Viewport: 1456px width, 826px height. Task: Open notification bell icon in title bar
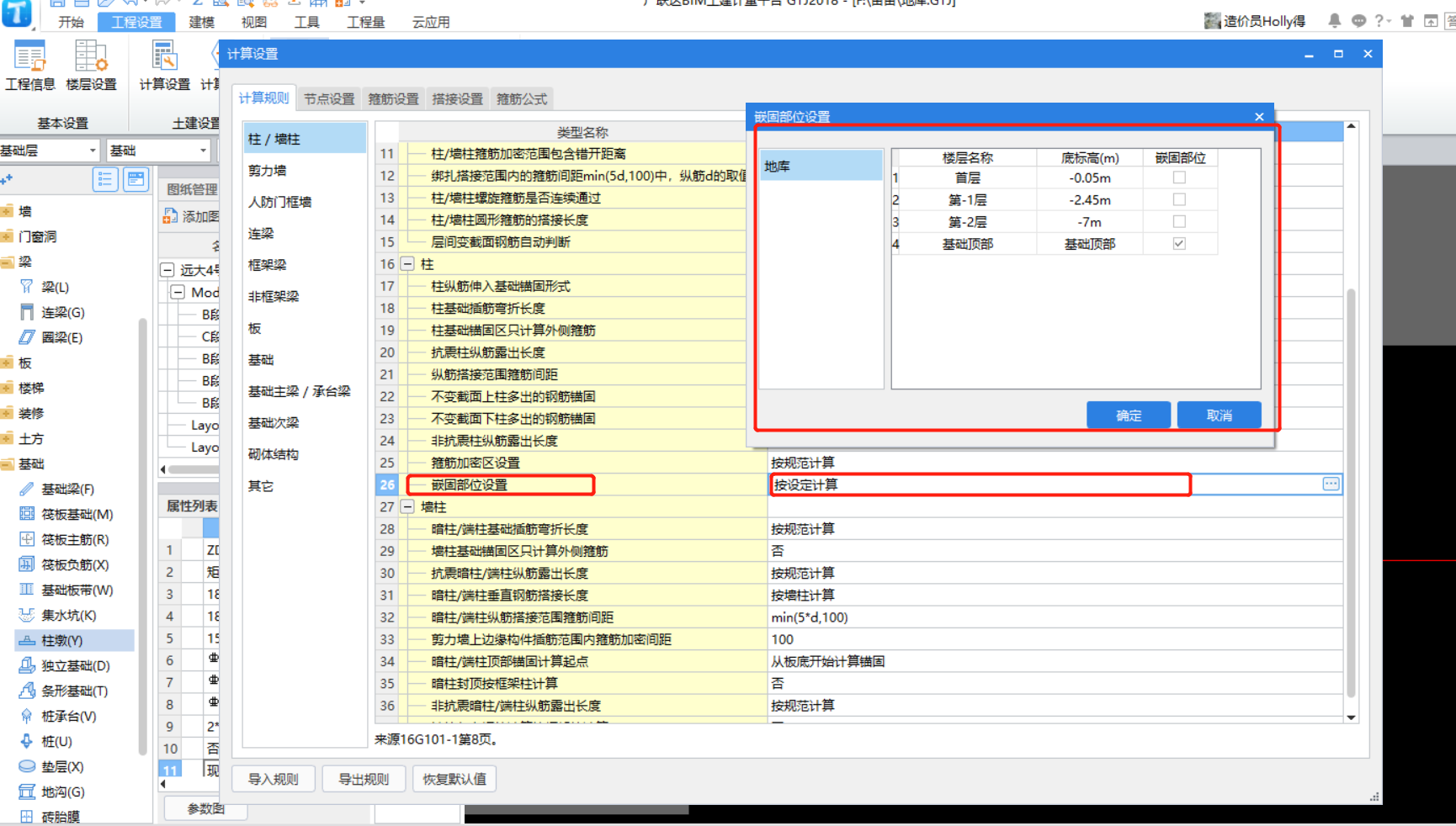1335,21
